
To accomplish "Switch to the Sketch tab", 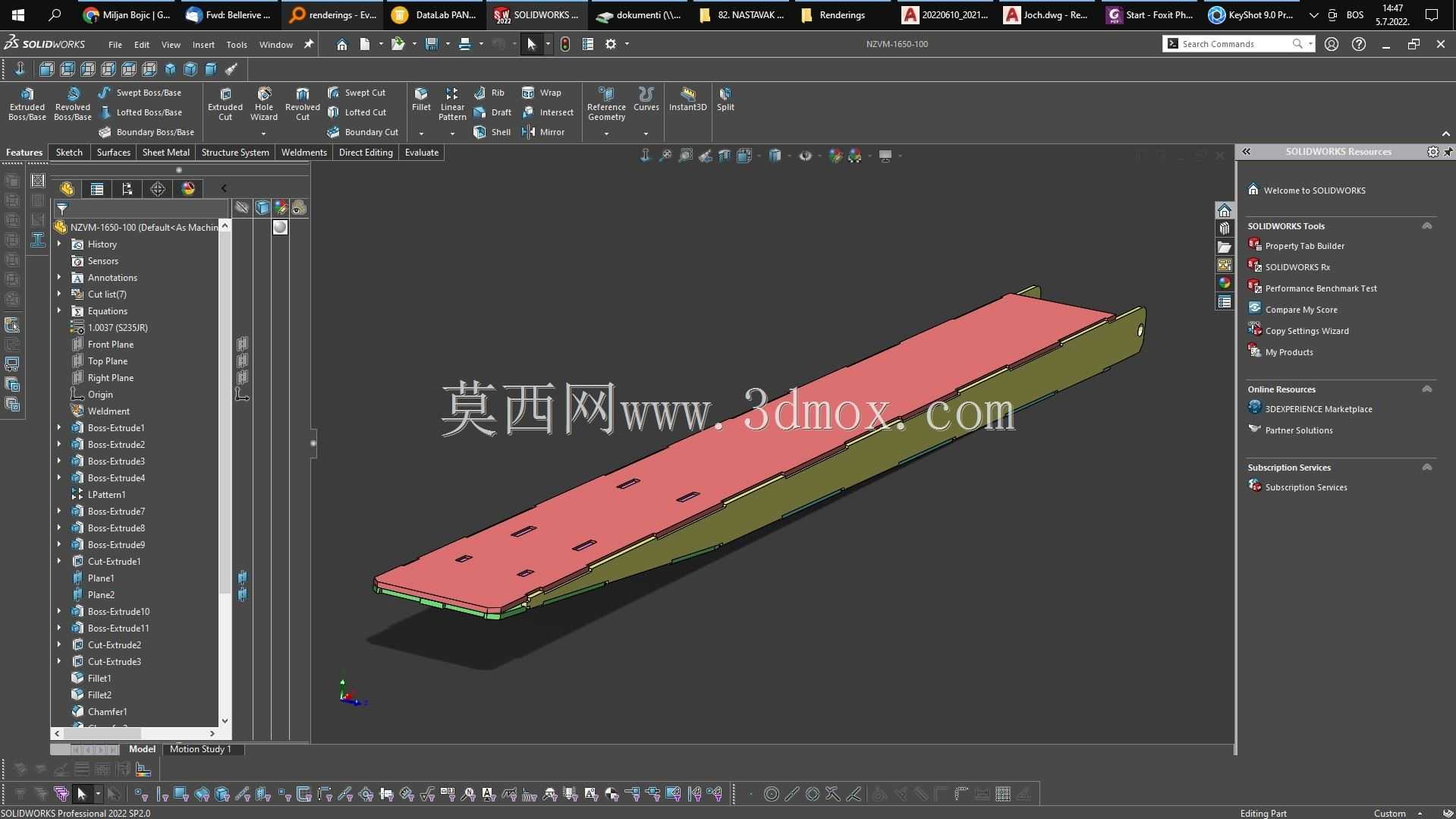I will 69,153.
